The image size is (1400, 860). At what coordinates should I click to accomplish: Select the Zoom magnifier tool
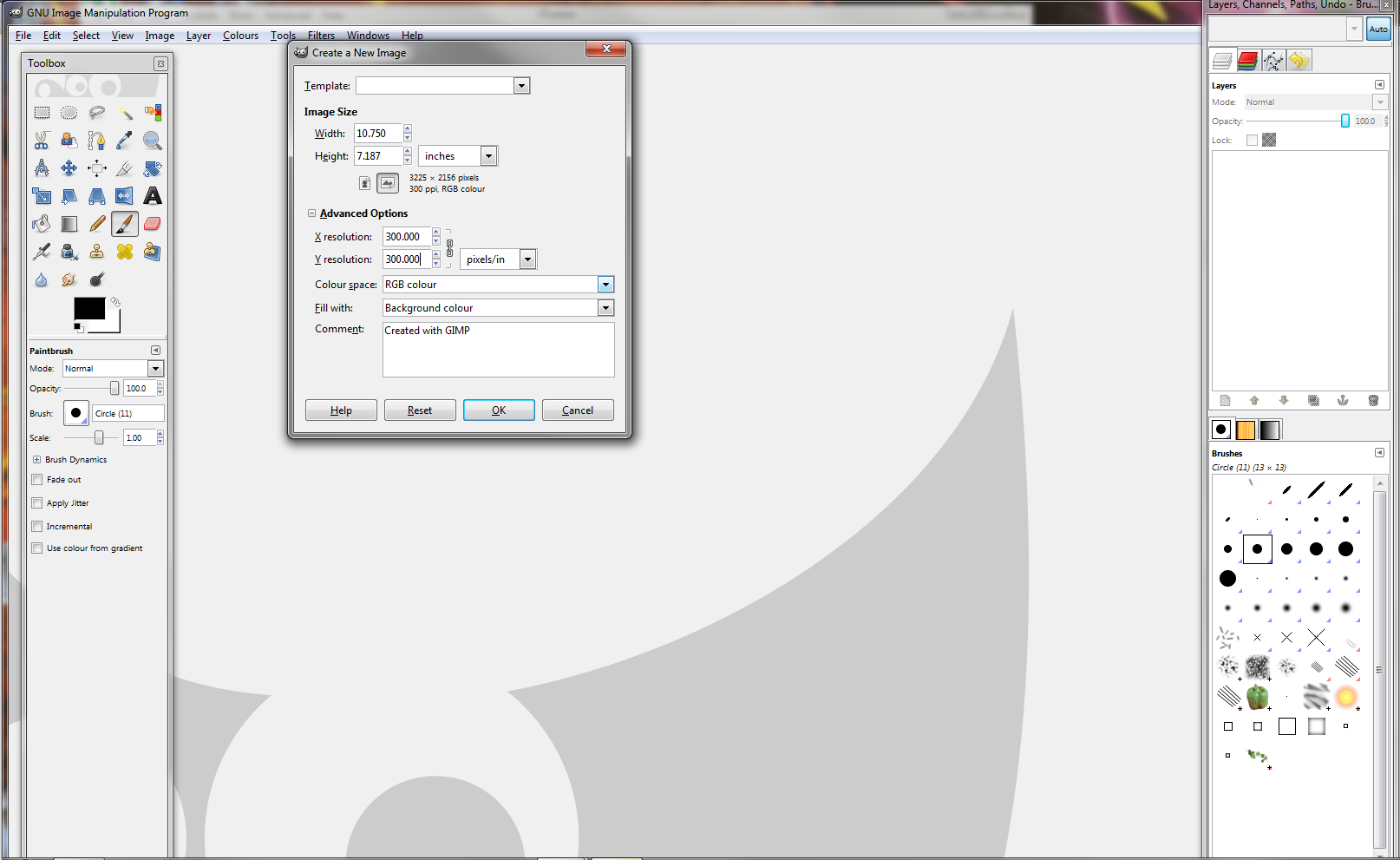coord(153,141)
